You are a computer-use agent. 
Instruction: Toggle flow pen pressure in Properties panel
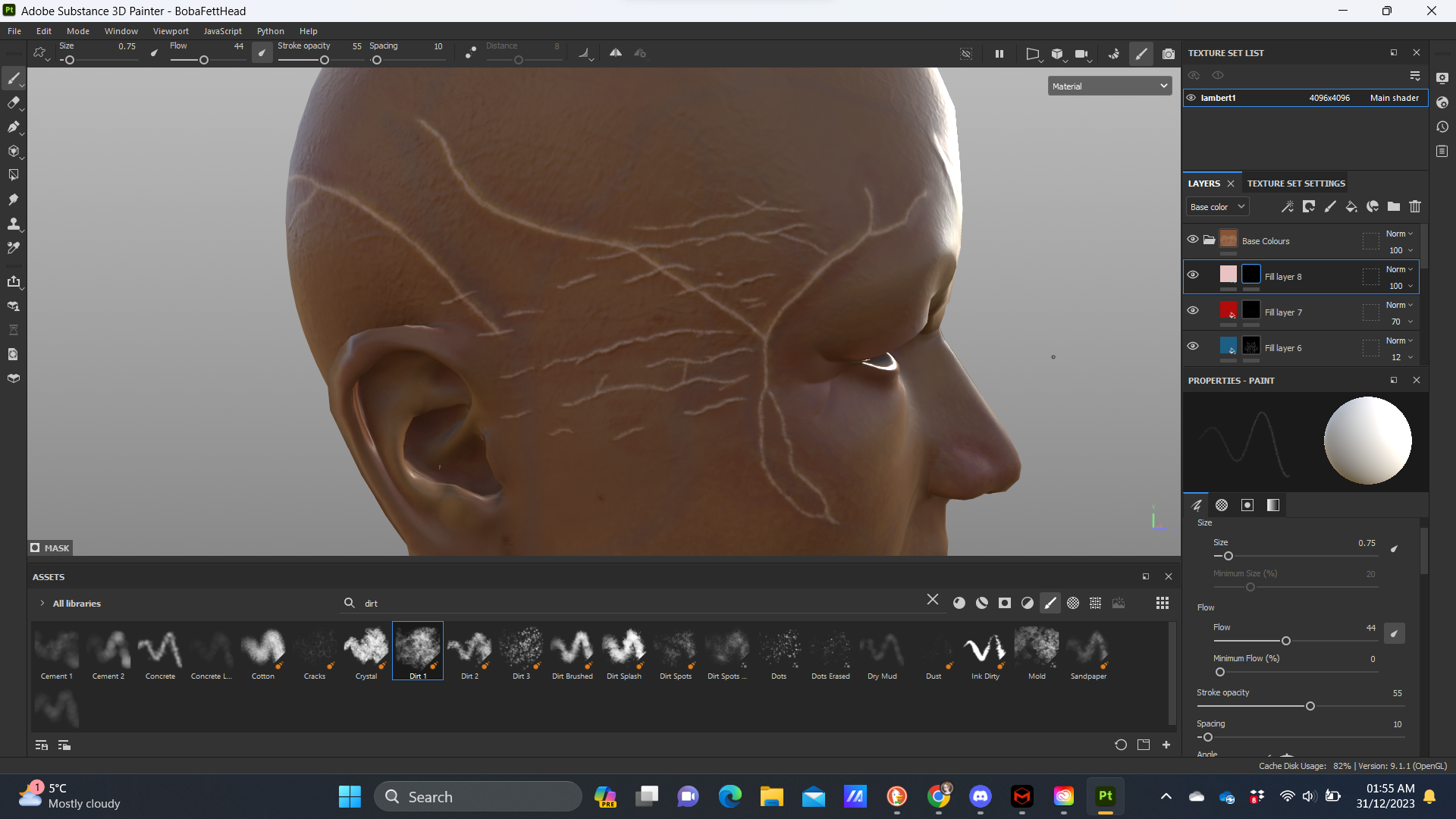click(x=1394, y=633)
